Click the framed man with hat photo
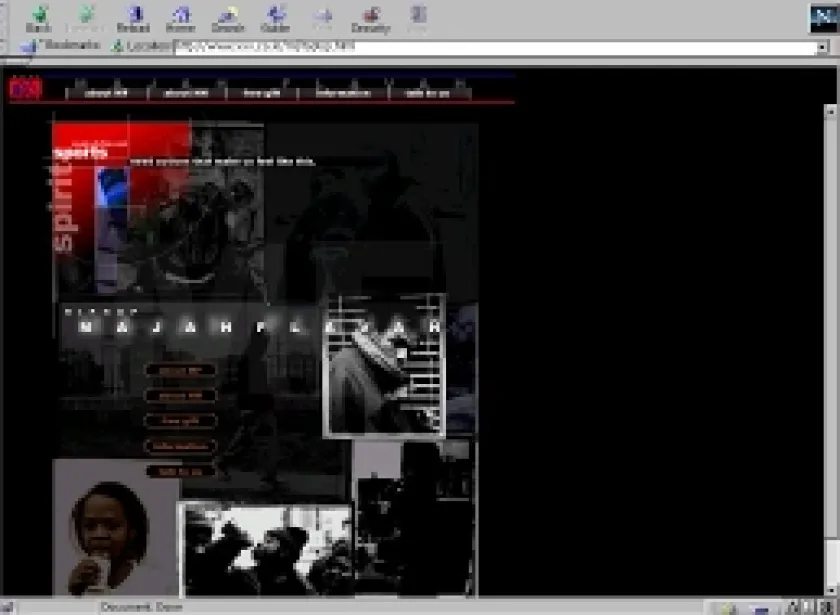The width and height of the screenshot is (840, 615). 384,366
